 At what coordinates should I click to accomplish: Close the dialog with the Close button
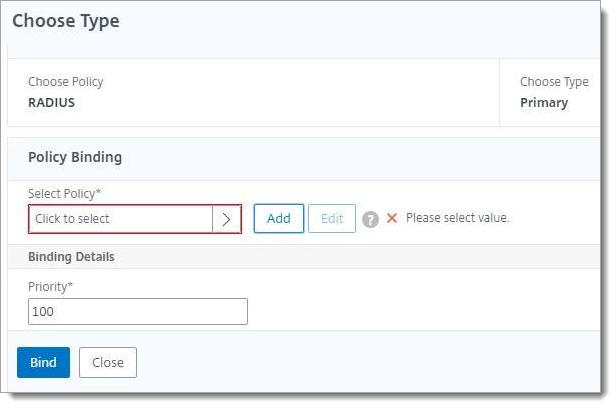107,362
